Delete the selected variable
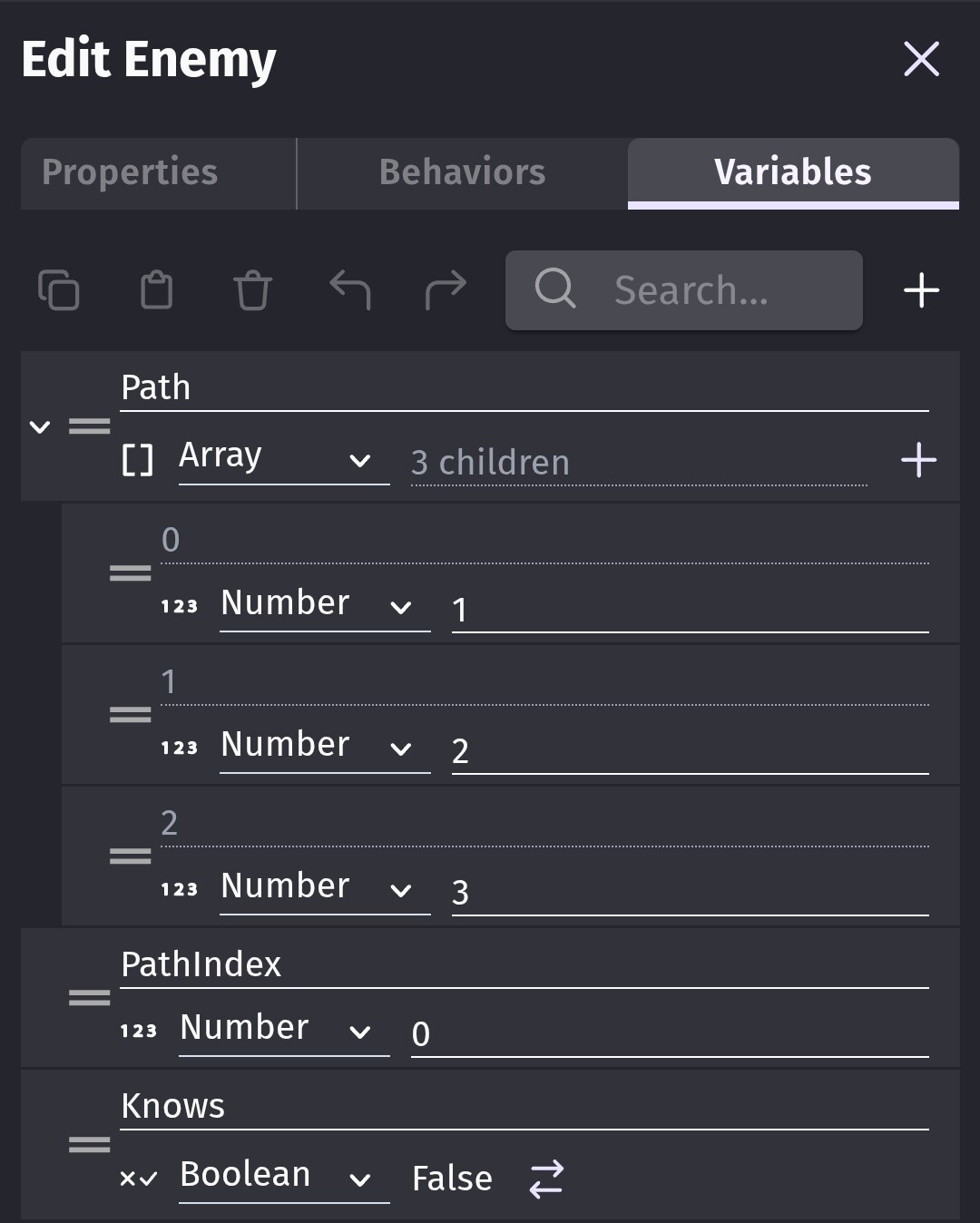Viewport: 980px width, 1223px height. [x=252, y=290]
